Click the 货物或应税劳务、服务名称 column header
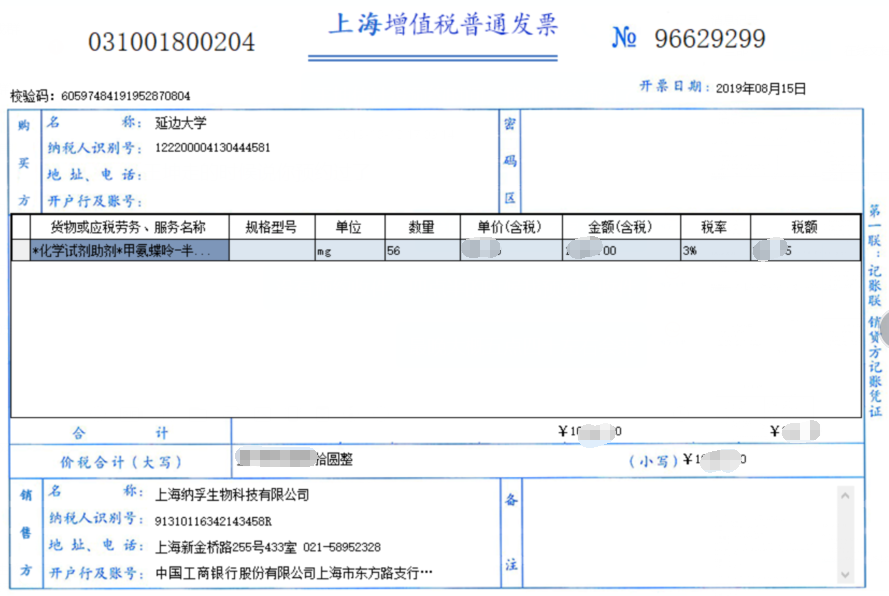 [121, 227]
